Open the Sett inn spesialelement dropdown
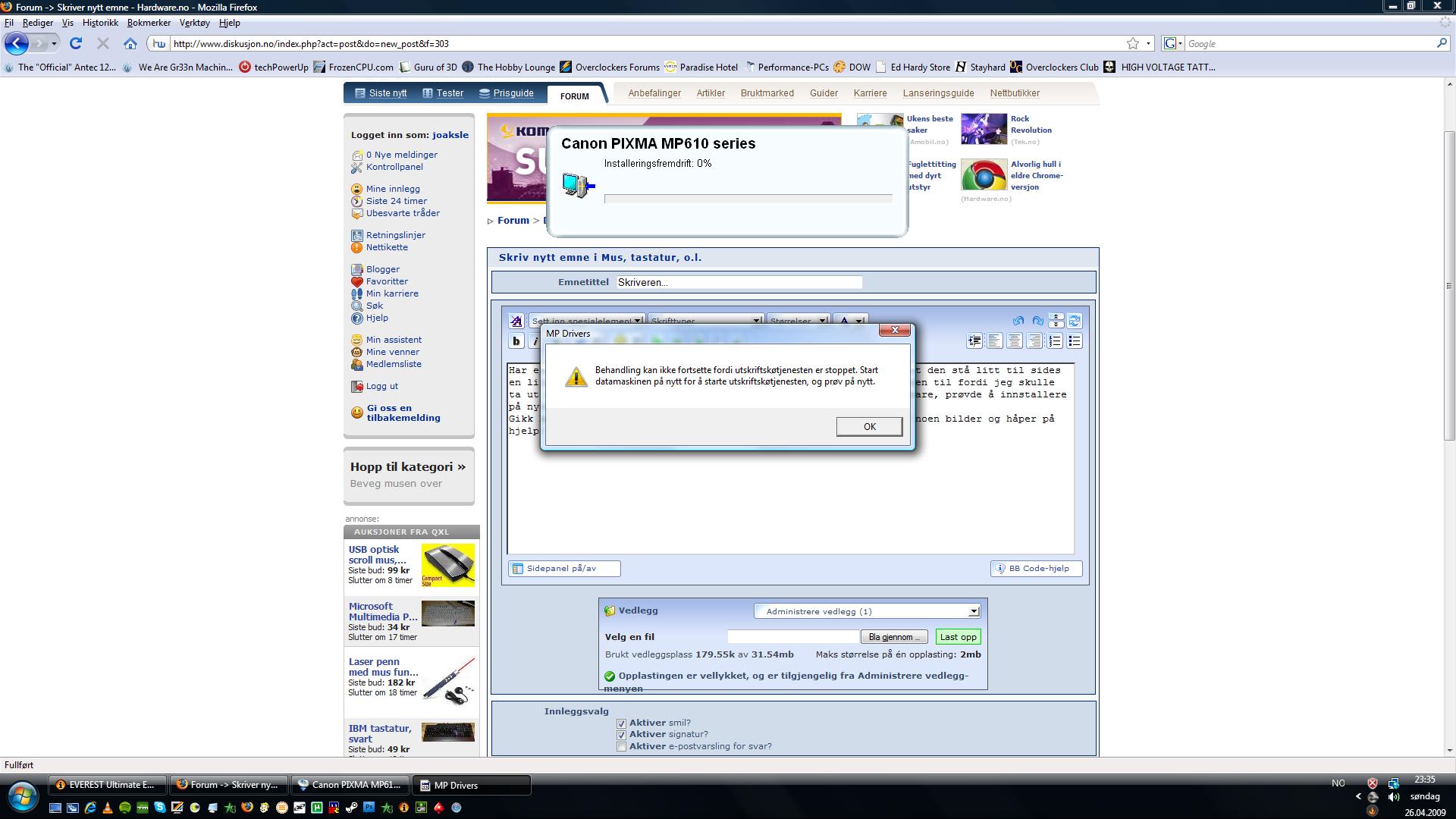This screenshot has height=819, width=1456. [587, 321]
